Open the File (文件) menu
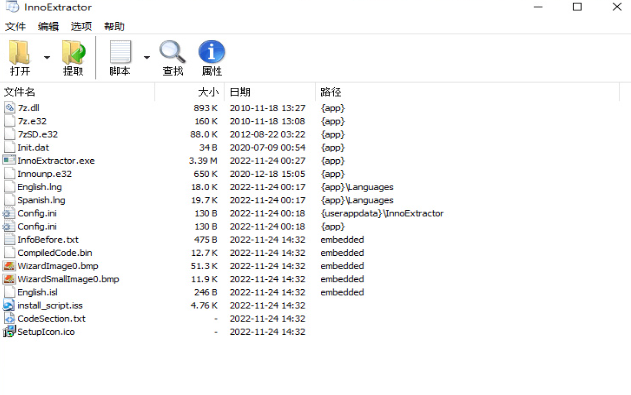This screenshot has width=631, height=395. click(x=15, y=27)
